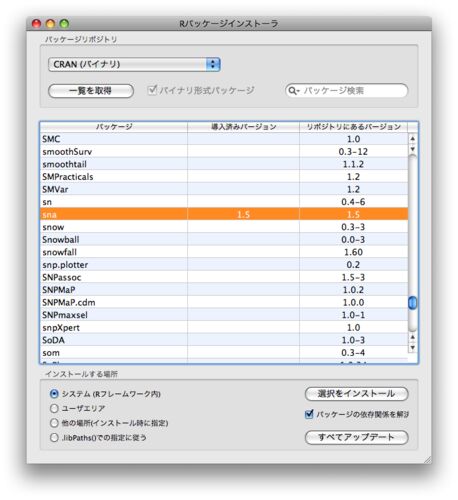Screen dimensions: 458x500
Task: Select the snp.plotter package row
Action: [224, 265]
